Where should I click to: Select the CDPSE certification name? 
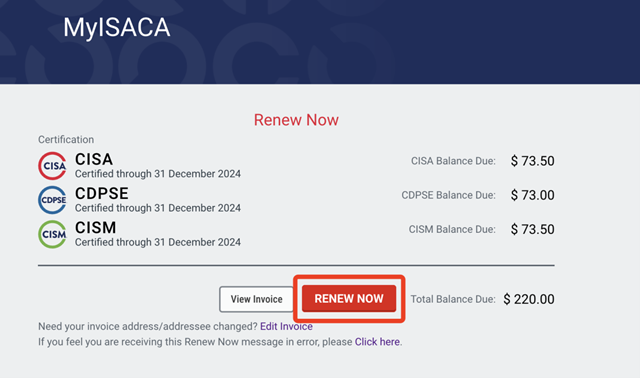pyautogui.click(x=102, y=193)
